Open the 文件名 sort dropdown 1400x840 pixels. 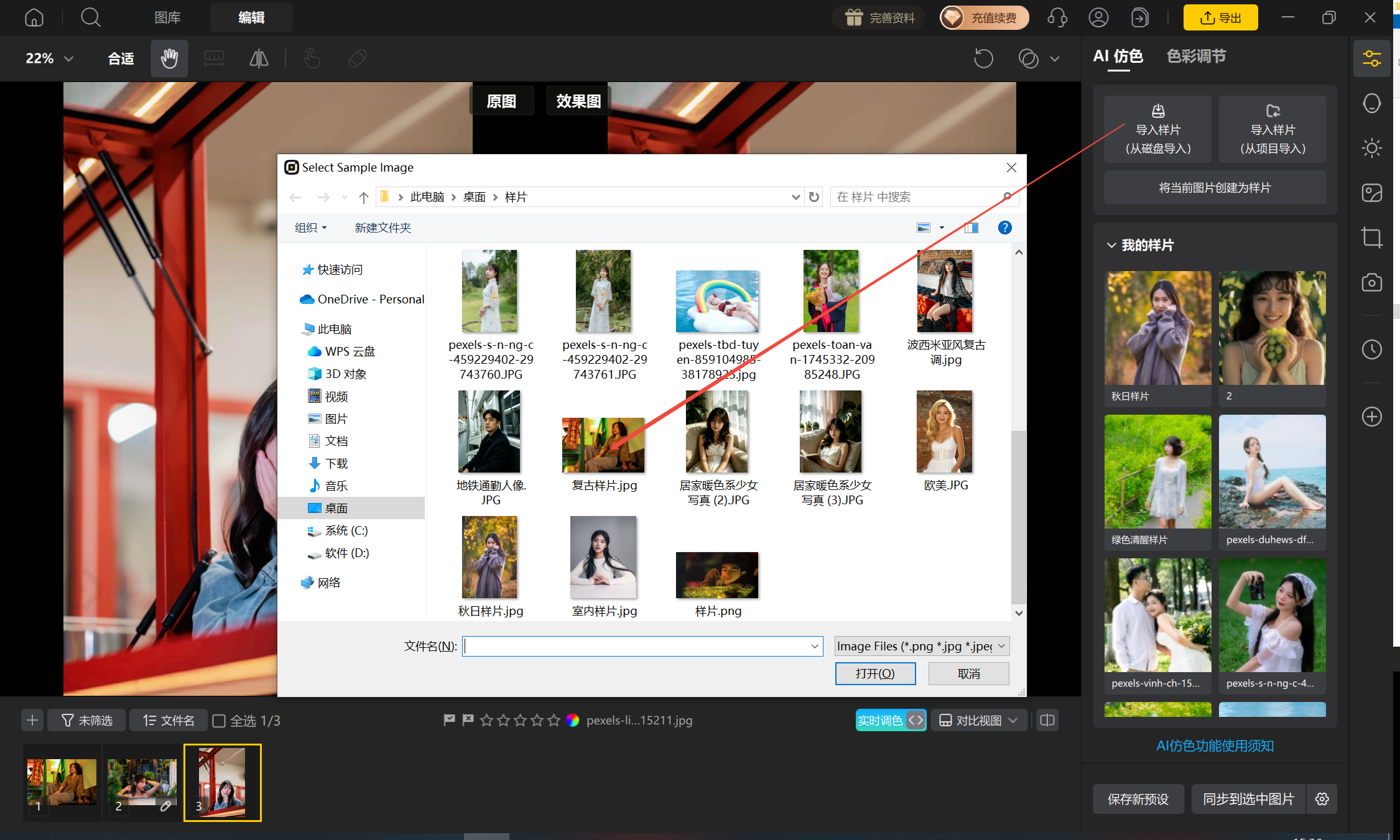(x=169, y=720)
